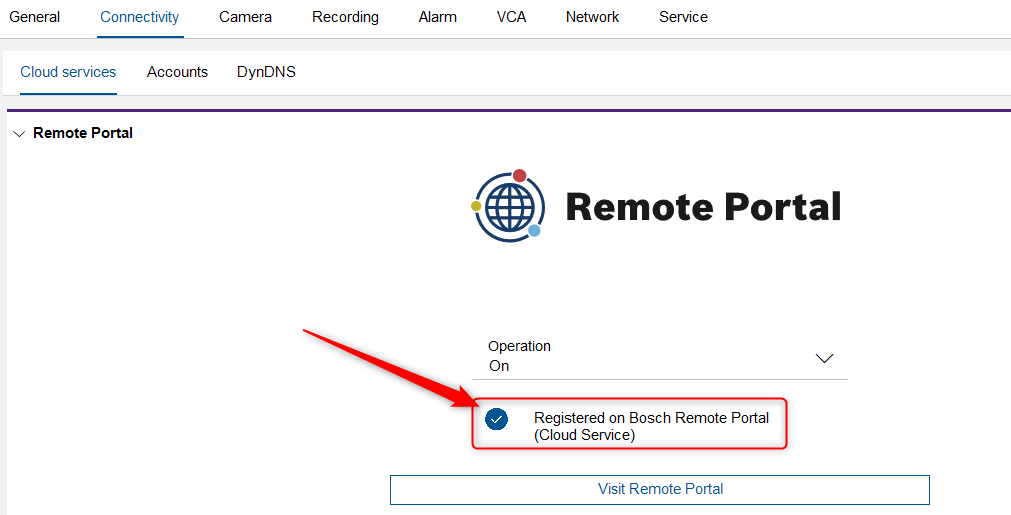The width and height of the screenshot is (1011, 515).
Task: Click the blue registered checkmark icon
Action: tap(496, 420)
